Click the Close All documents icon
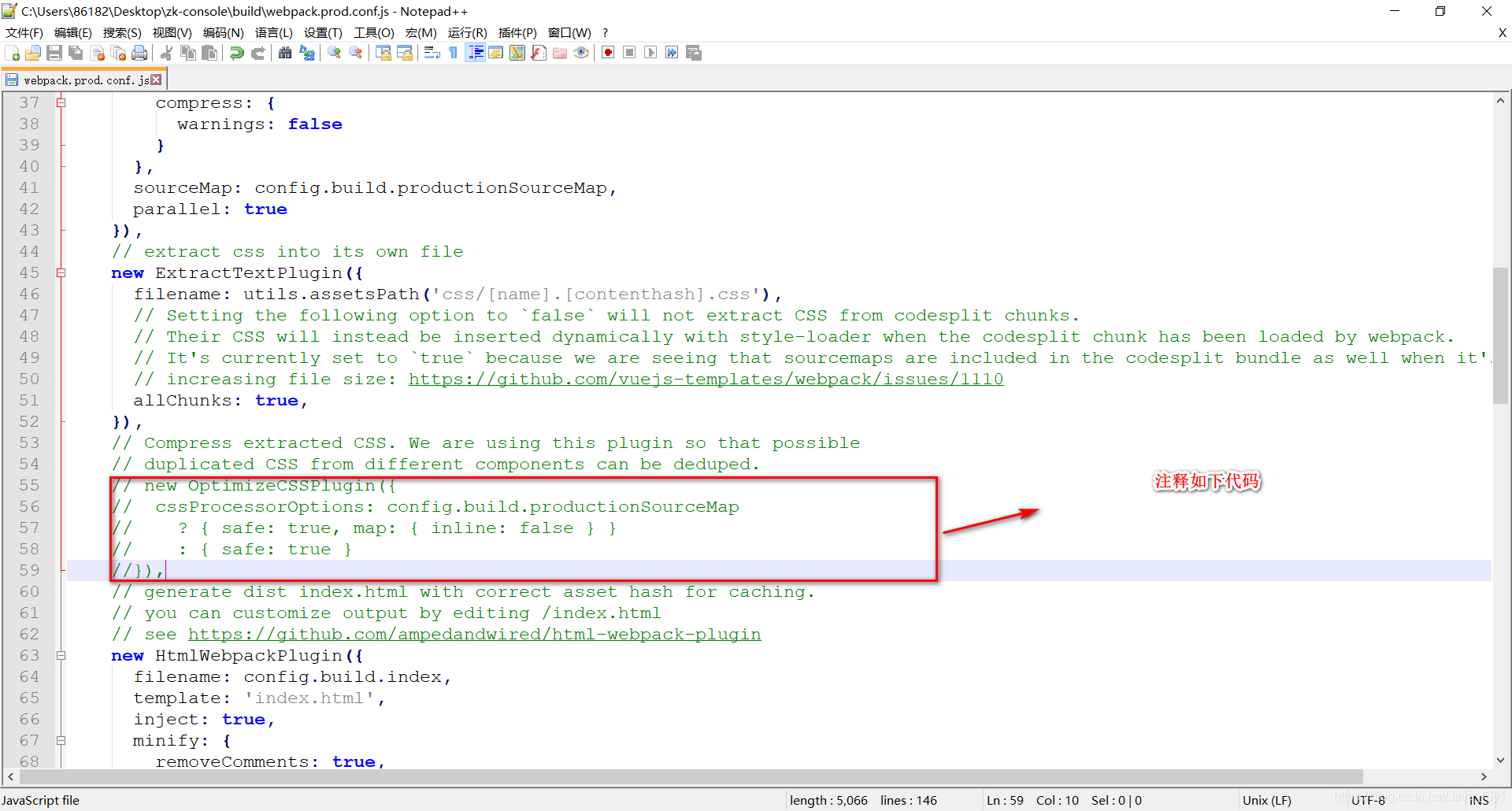This screenshot has height=811, width=1512. 119,53
